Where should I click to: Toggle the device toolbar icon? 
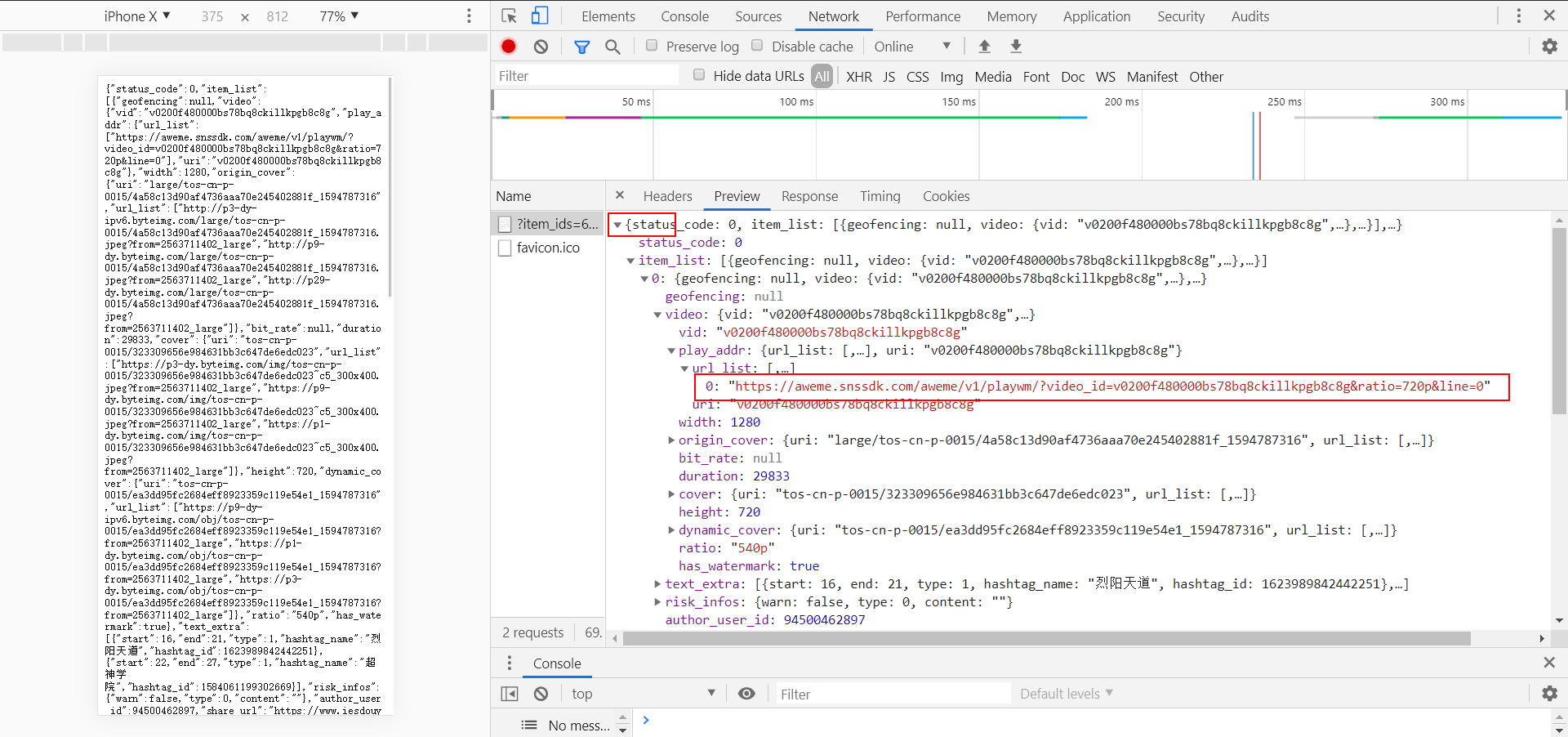(540, 16)
